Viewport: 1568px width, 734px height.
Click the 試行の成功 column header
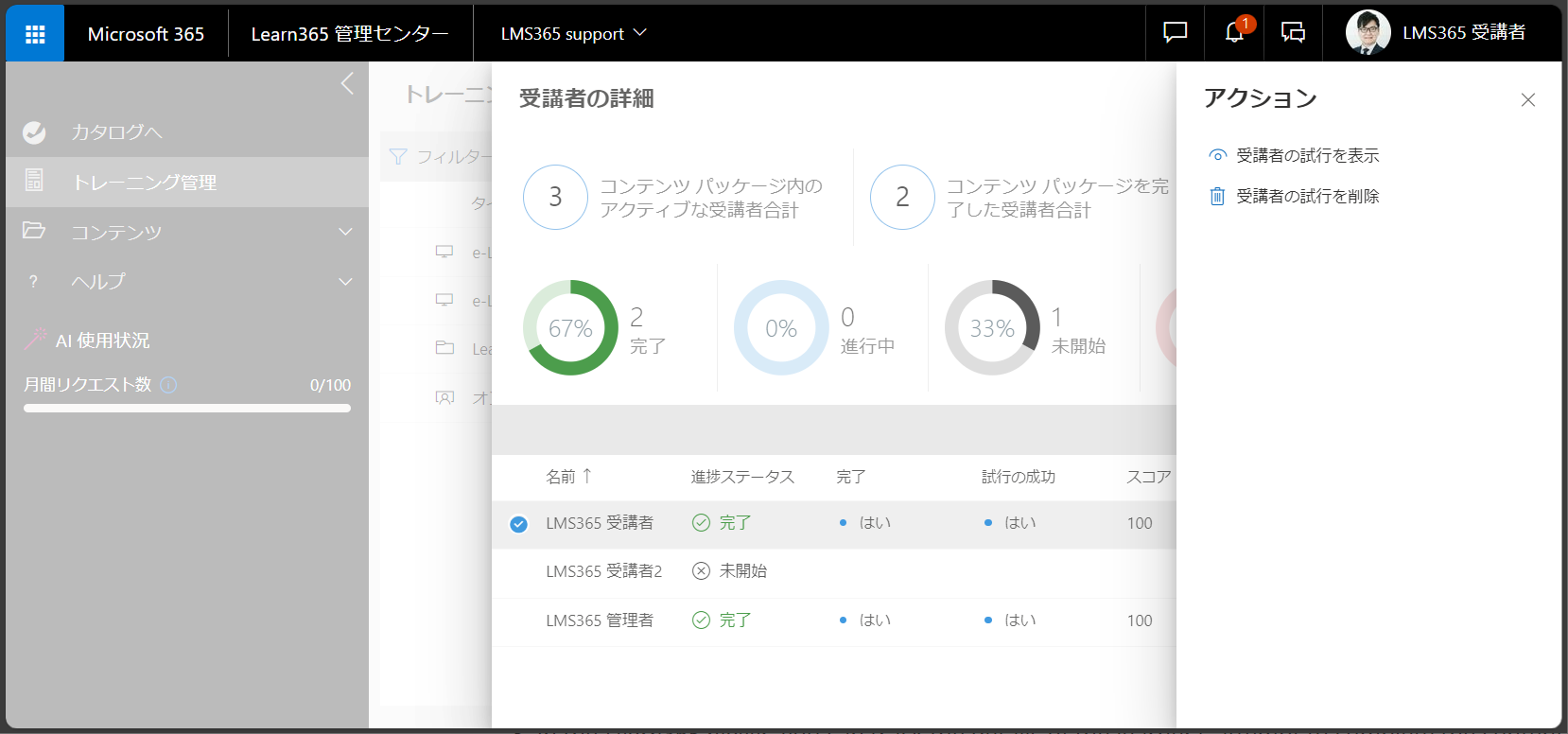(x=1019, y=477)
